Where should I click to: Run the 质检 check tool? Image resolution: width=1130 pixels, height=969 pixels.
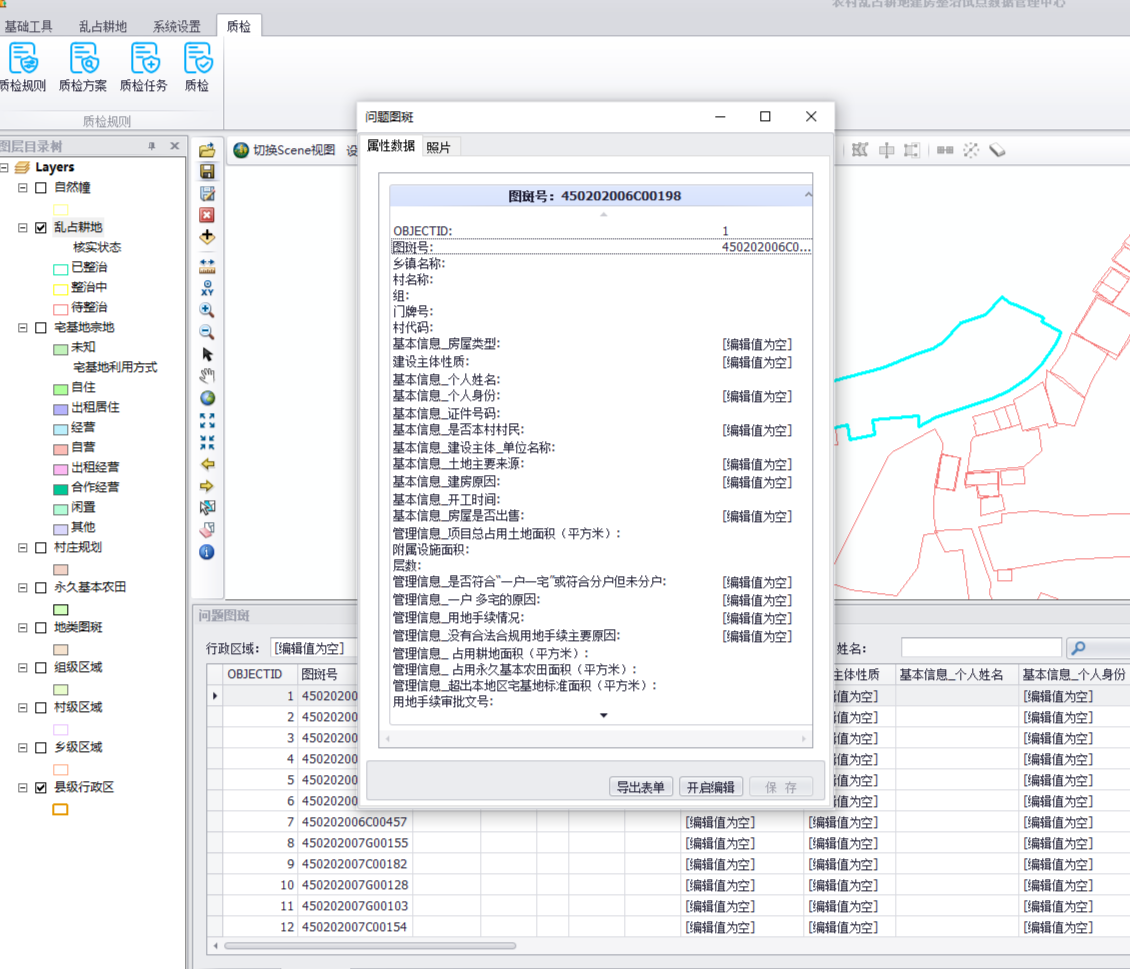pyautogui.click(x=197, y=67)
